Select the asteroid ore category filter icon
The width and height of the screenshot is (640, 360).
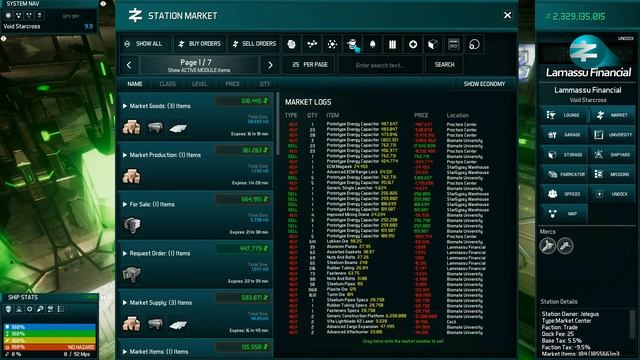pos(291,44)
